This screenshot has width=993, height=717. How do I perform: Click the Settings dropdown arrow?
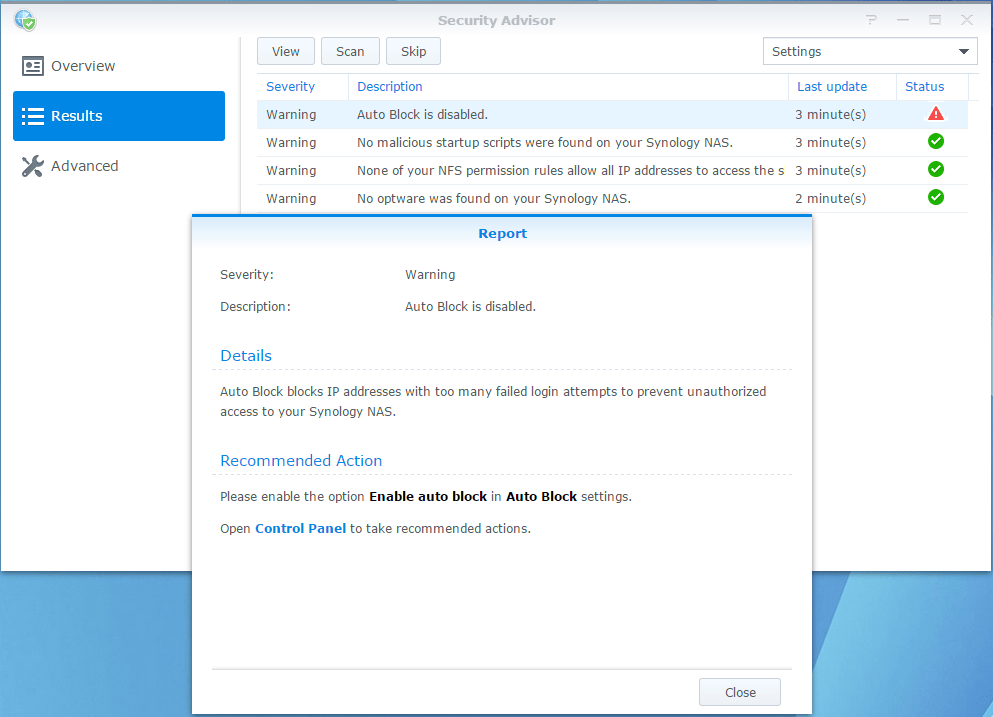point(963,51)
